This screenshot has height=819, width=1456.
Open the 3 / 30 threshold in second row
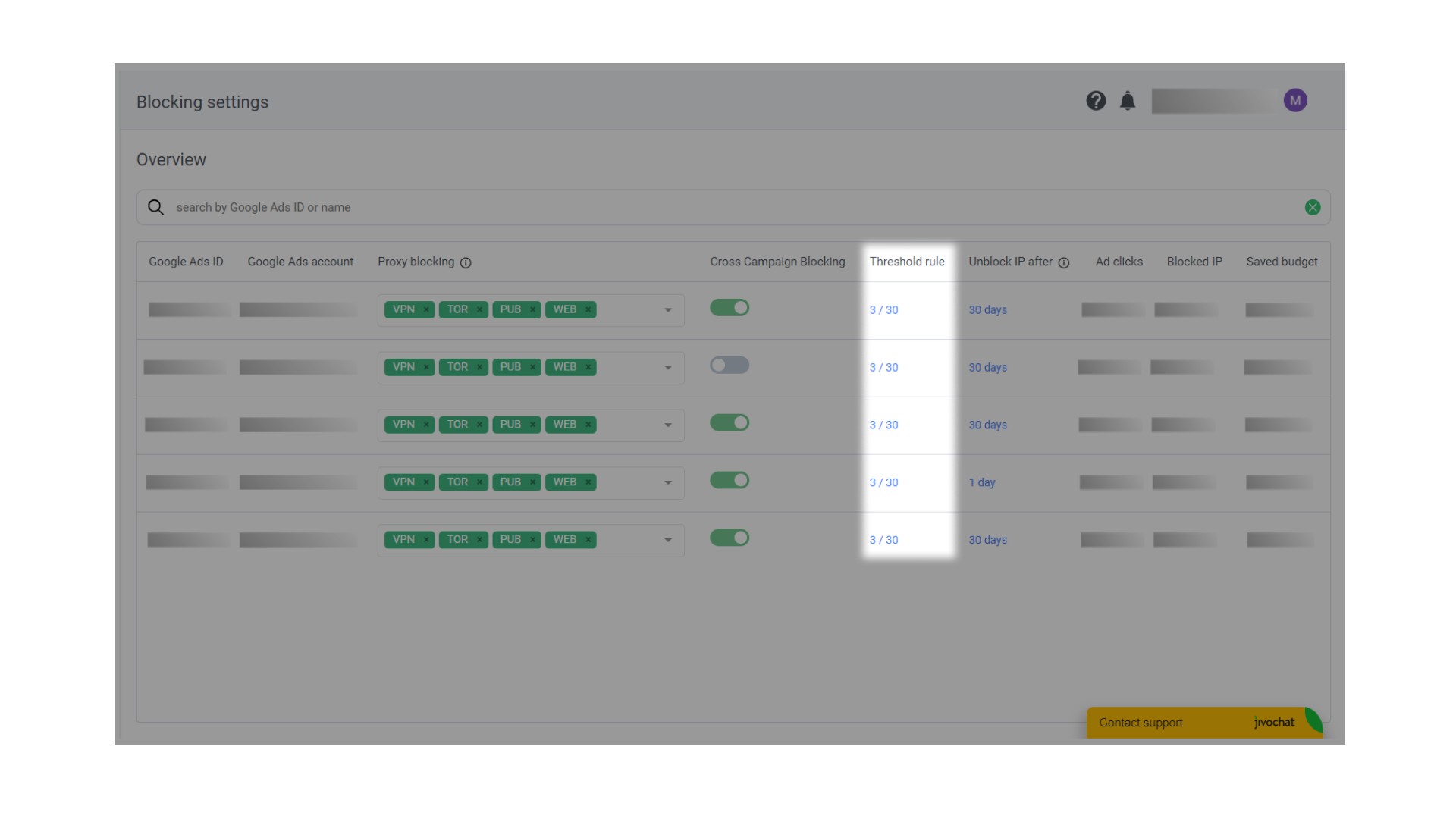pyautogui.click(x=883, y=367)
